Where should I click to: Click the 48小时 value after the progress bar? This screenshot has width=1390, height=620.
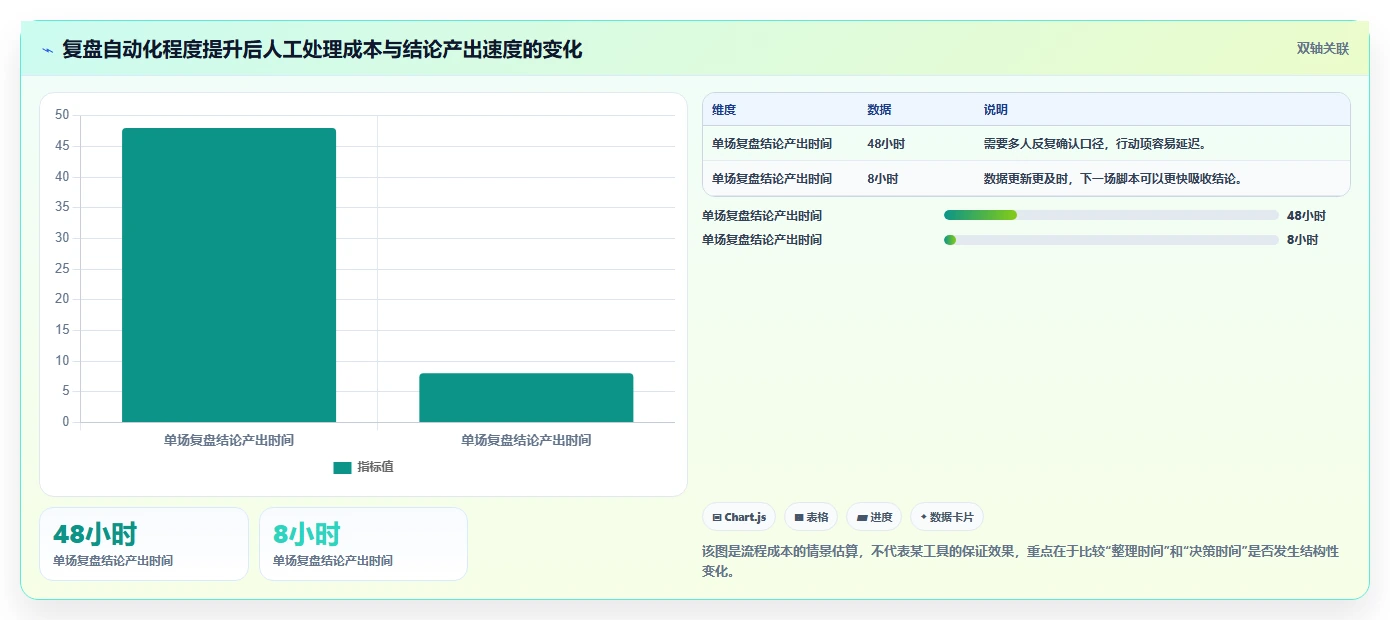(1306, 215)
